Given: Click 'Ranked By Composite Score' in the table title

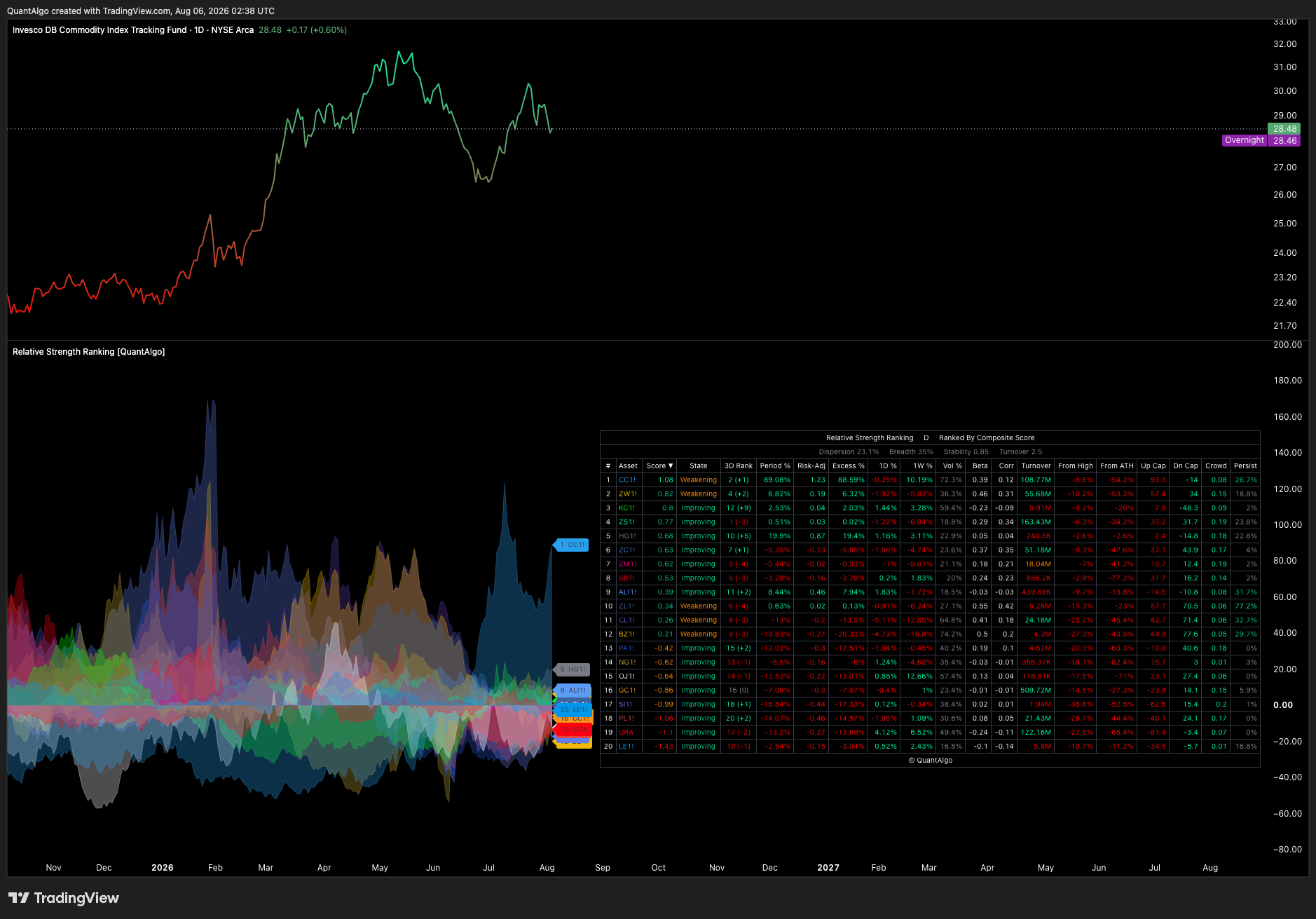Looking at the screenshot, I should [x=987, y=438].
